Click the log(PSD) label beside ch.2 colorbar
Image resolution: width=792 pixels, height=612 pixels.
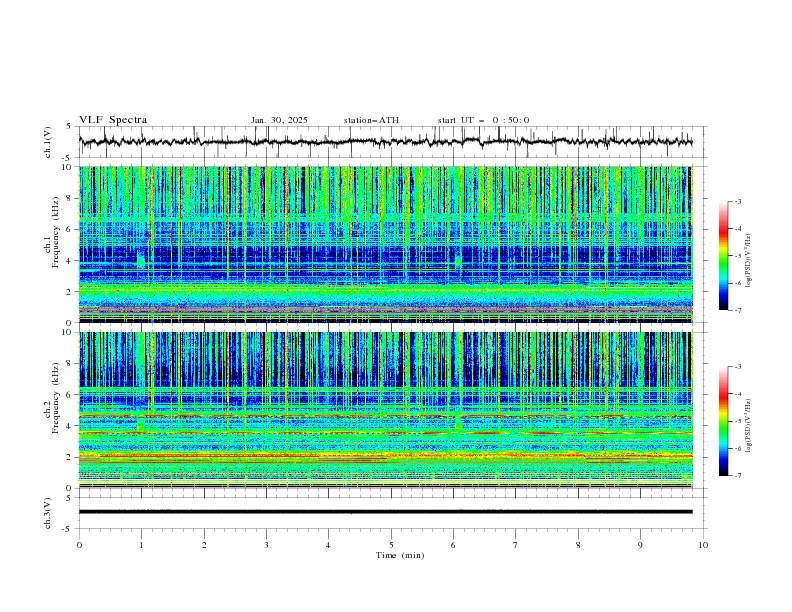(x=749, y=426)
